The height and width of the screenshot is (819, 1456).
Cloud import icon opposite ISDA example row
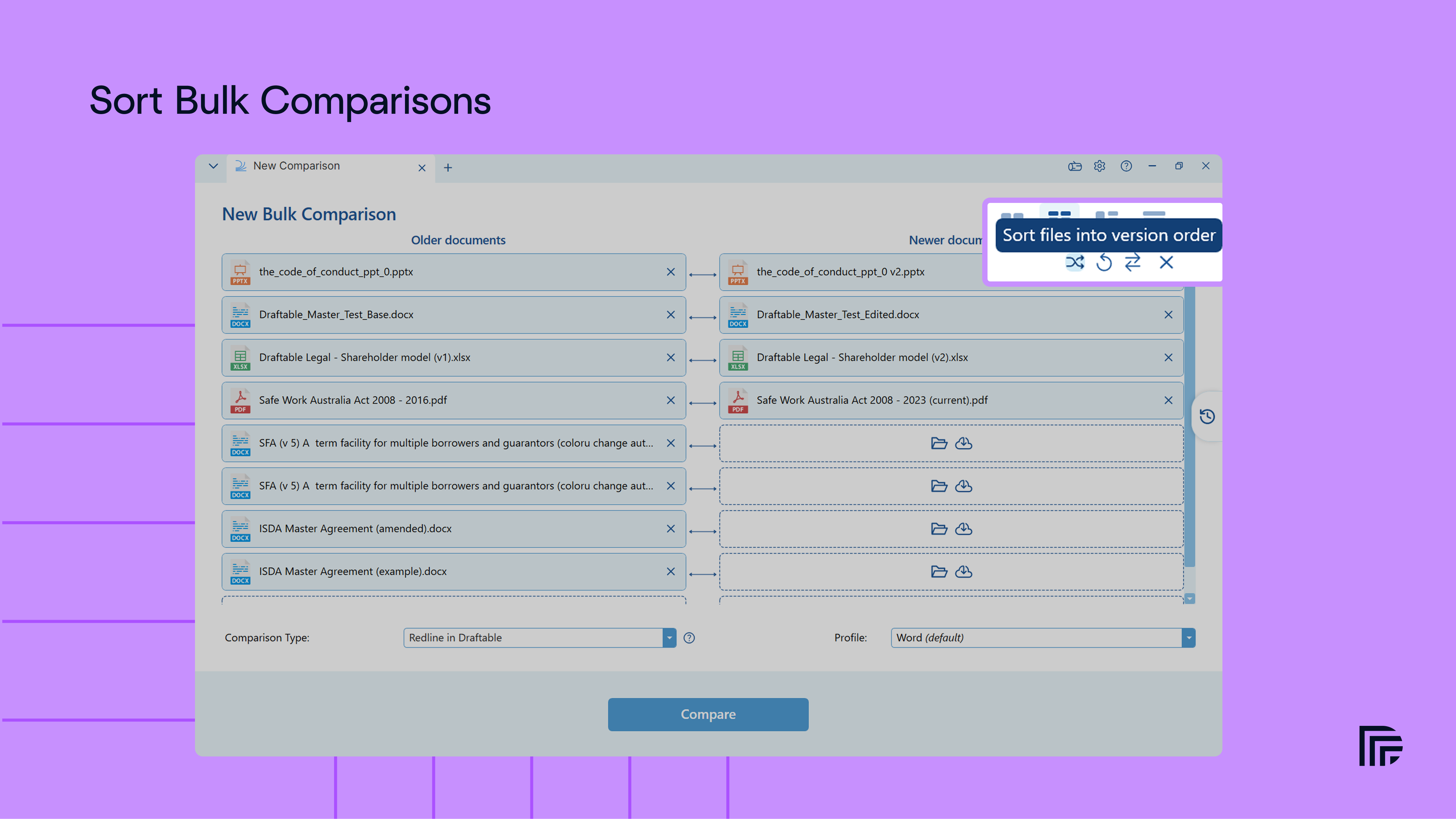(964, 572)
